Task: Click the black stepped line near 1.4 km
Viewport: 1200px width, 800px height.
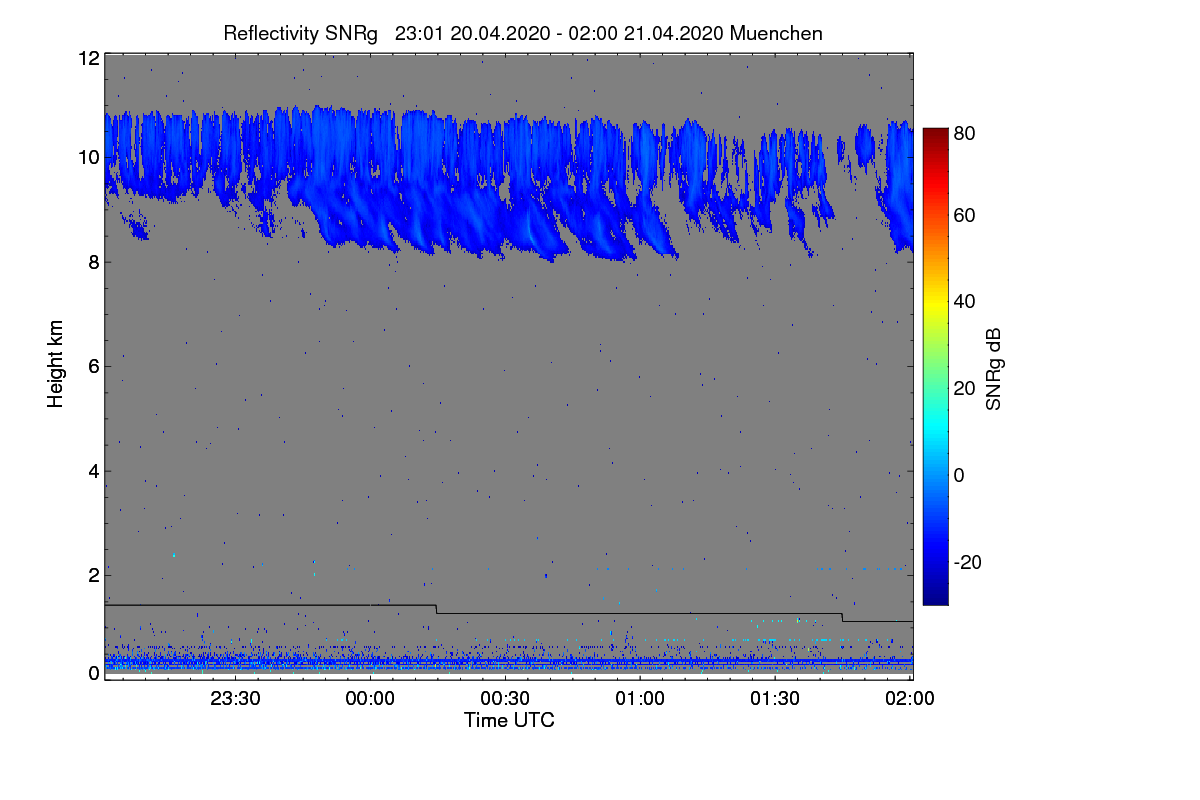Action: click(x=509, y=612)
